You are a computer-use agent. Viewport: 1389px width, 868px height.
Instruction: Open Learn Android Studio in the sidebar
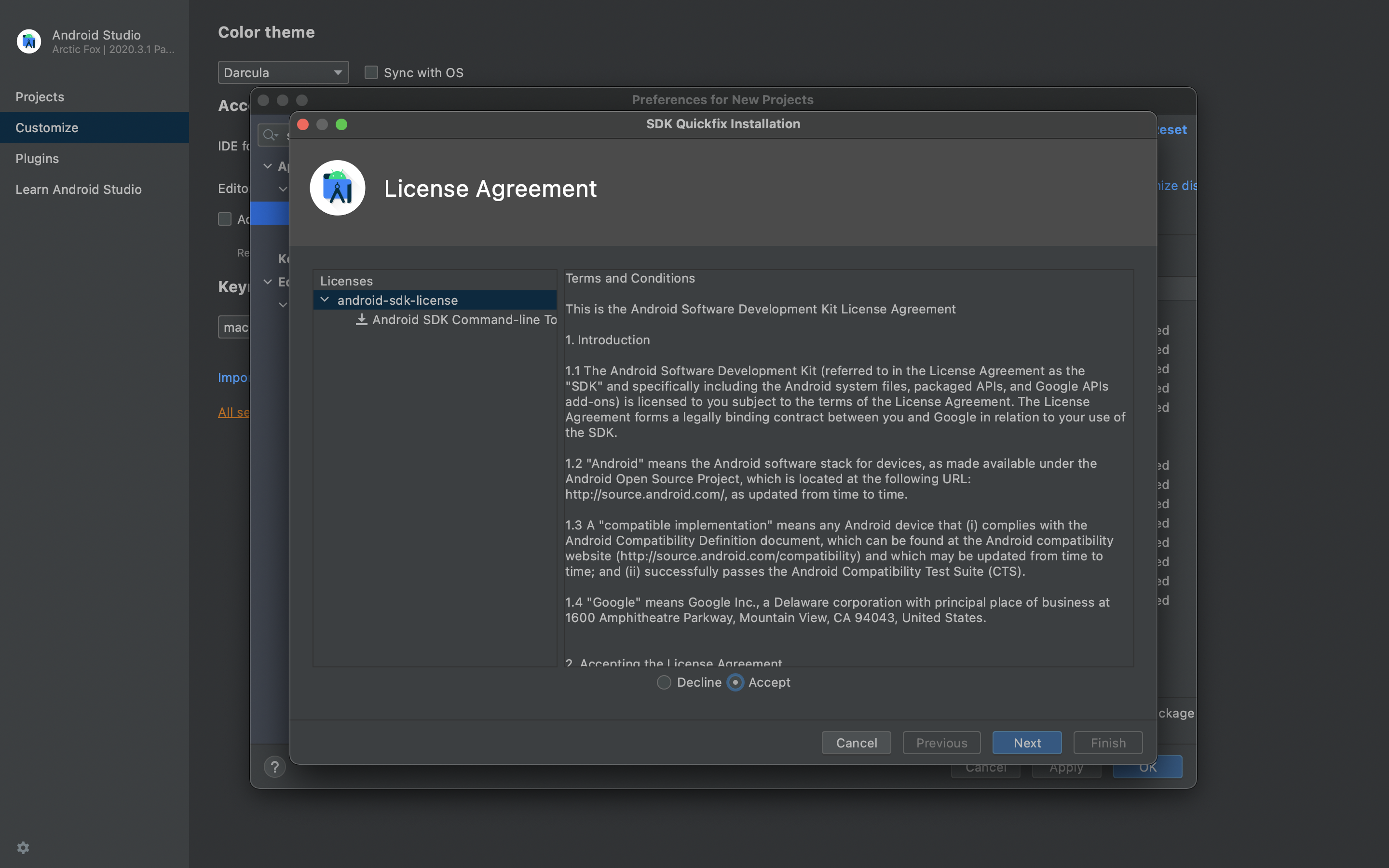tap(94, 190)
